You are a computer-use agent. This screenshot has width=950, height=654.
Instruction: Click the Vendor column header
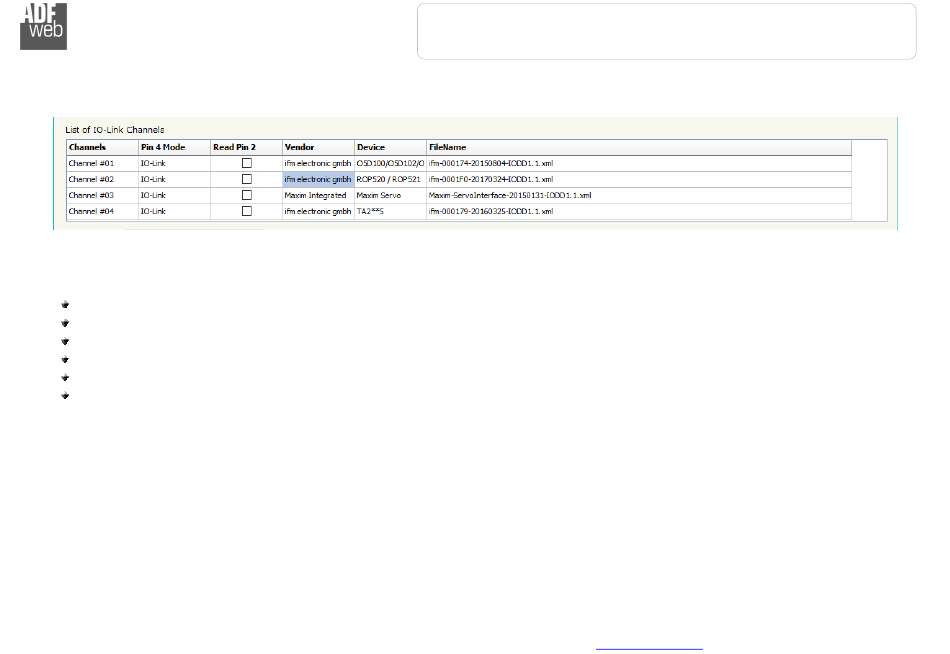click(317, 147)
